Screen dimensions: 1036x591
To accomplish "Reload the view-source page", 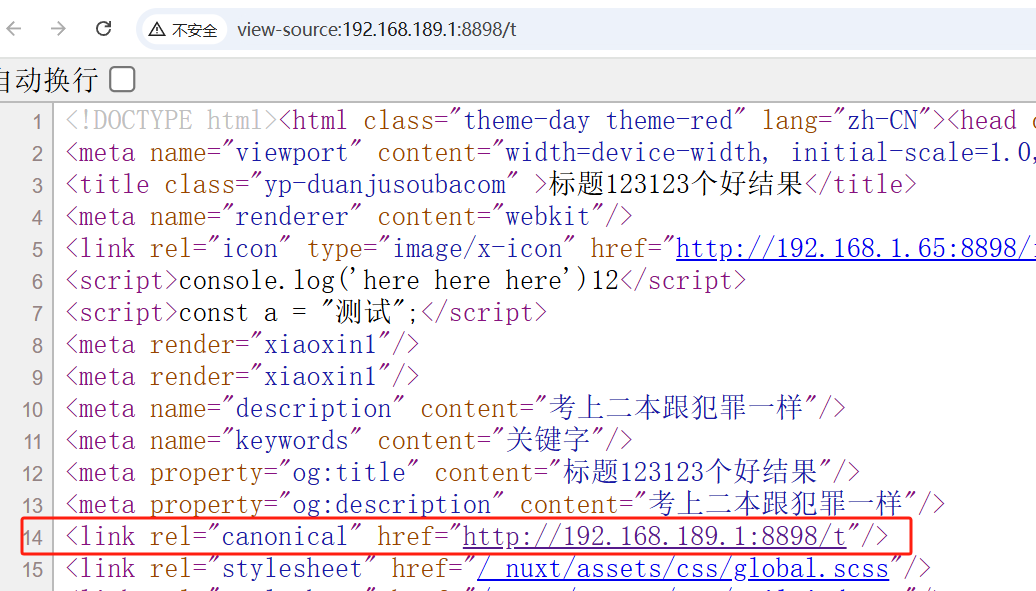I will coord(103,28).
